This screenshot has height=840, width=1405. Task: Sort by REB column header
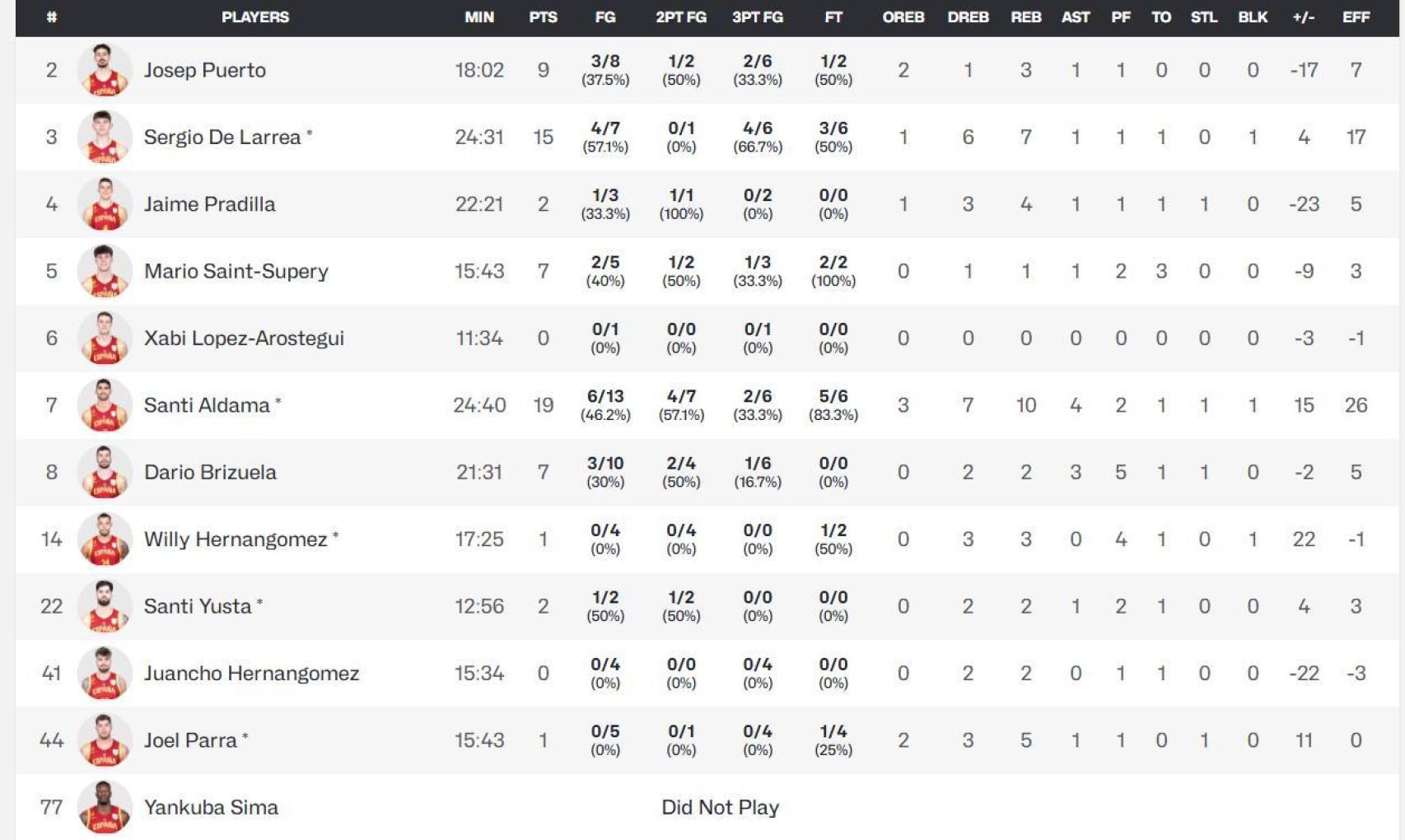(x=1025, y=17)
